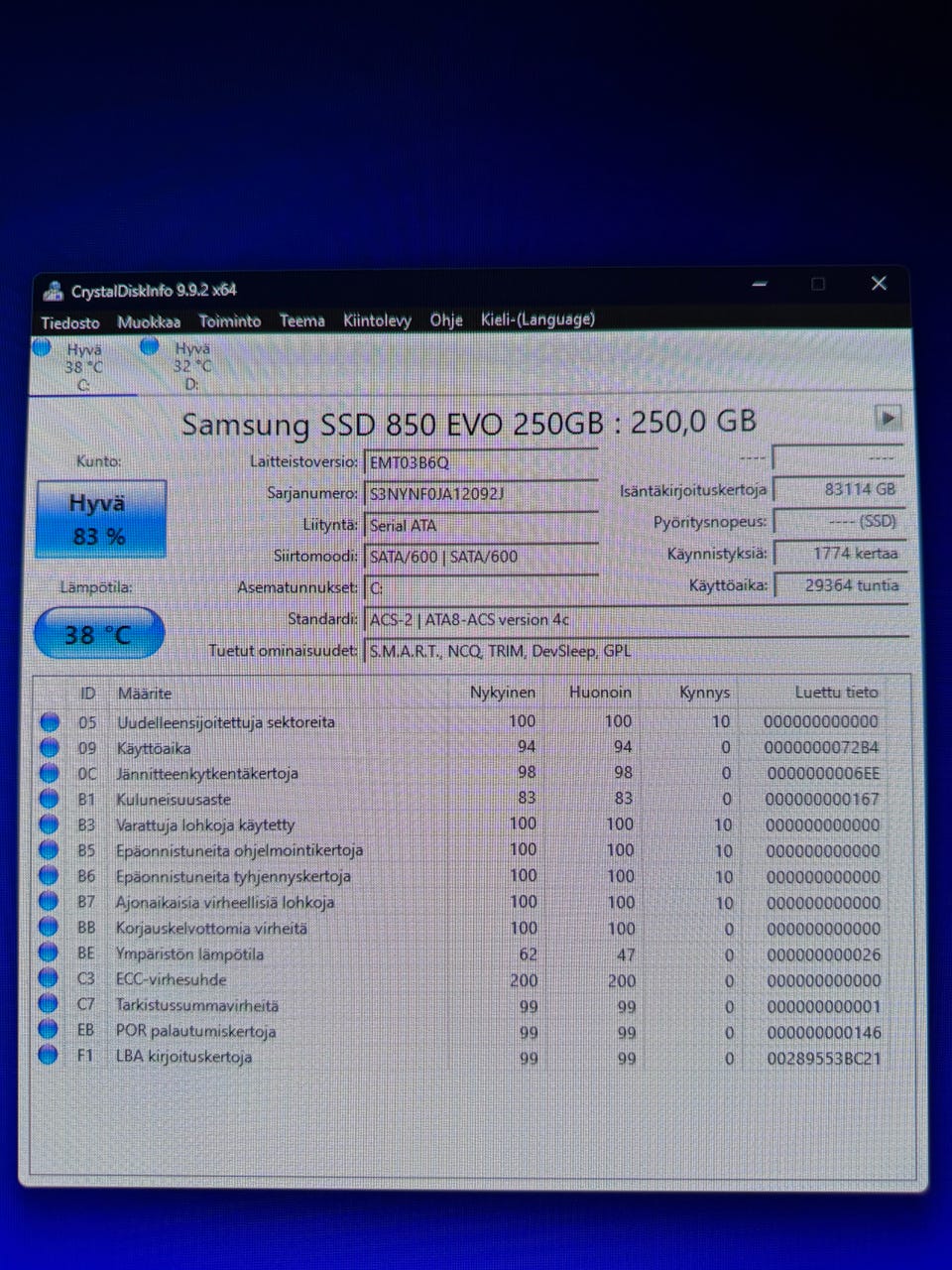Open the Ohje menu
952x1270 pixels.
(x=446, y=319)
